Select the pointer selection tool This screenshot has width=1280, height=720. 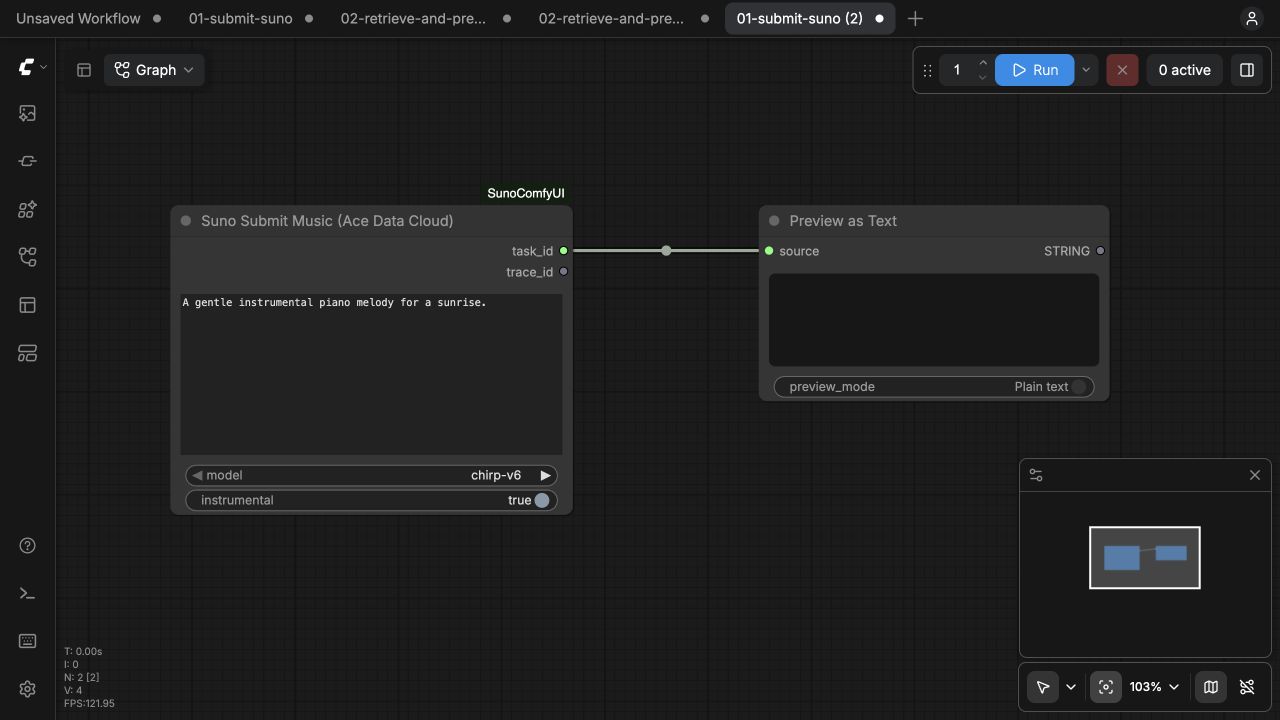1043,687
